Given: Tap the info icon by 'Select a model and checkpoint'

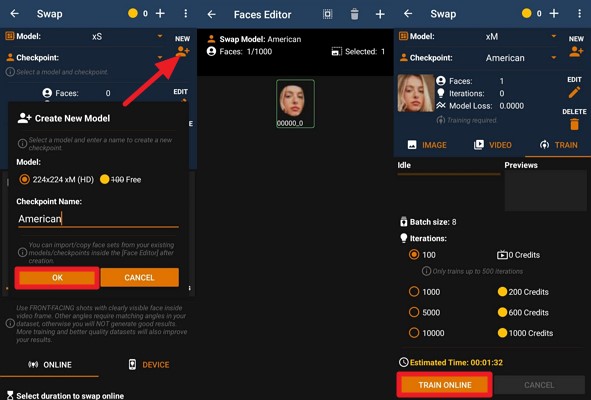Looking at the screenshot, I should pos(10,72).
